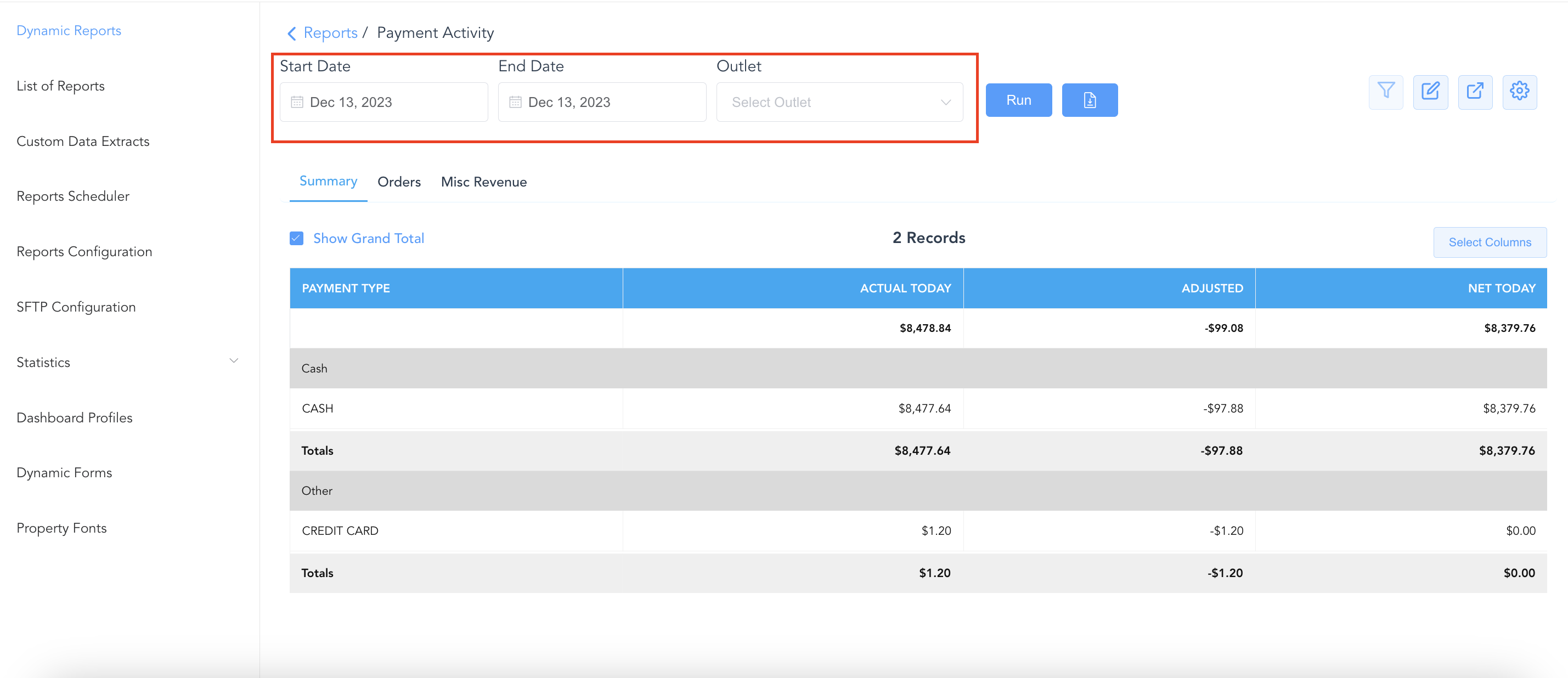Click the Select Columns button
This screenshot has width=1568, height=678.
coord(1490,241)
